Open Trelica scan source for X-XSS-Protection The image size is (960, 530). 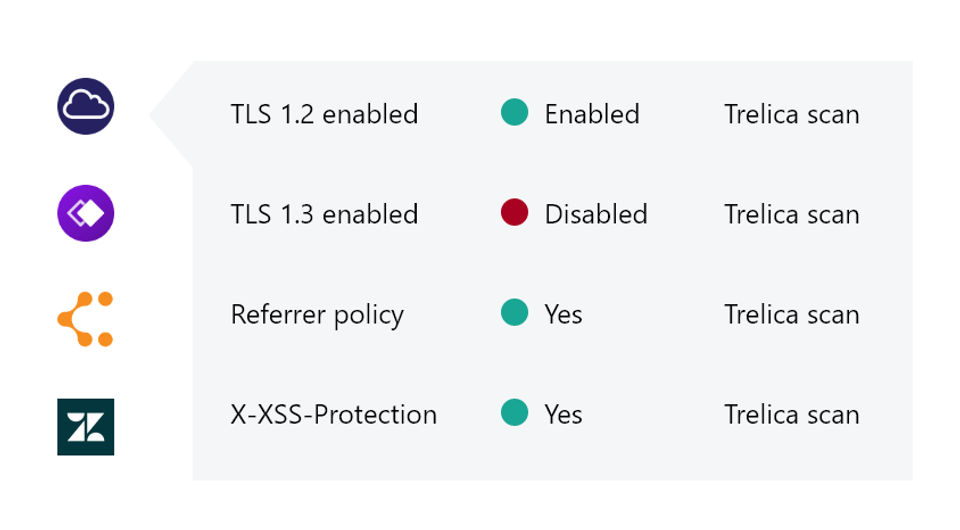pyautogui.click(x=791, y=414)
